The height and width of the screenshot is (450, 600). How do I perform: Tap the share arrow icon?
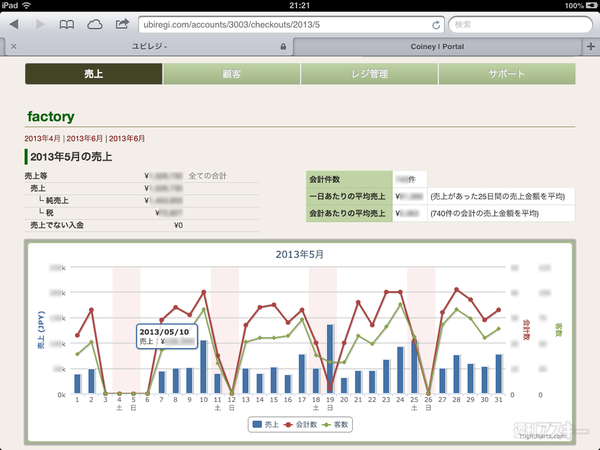pyautogui.click(x=122, y=24)
